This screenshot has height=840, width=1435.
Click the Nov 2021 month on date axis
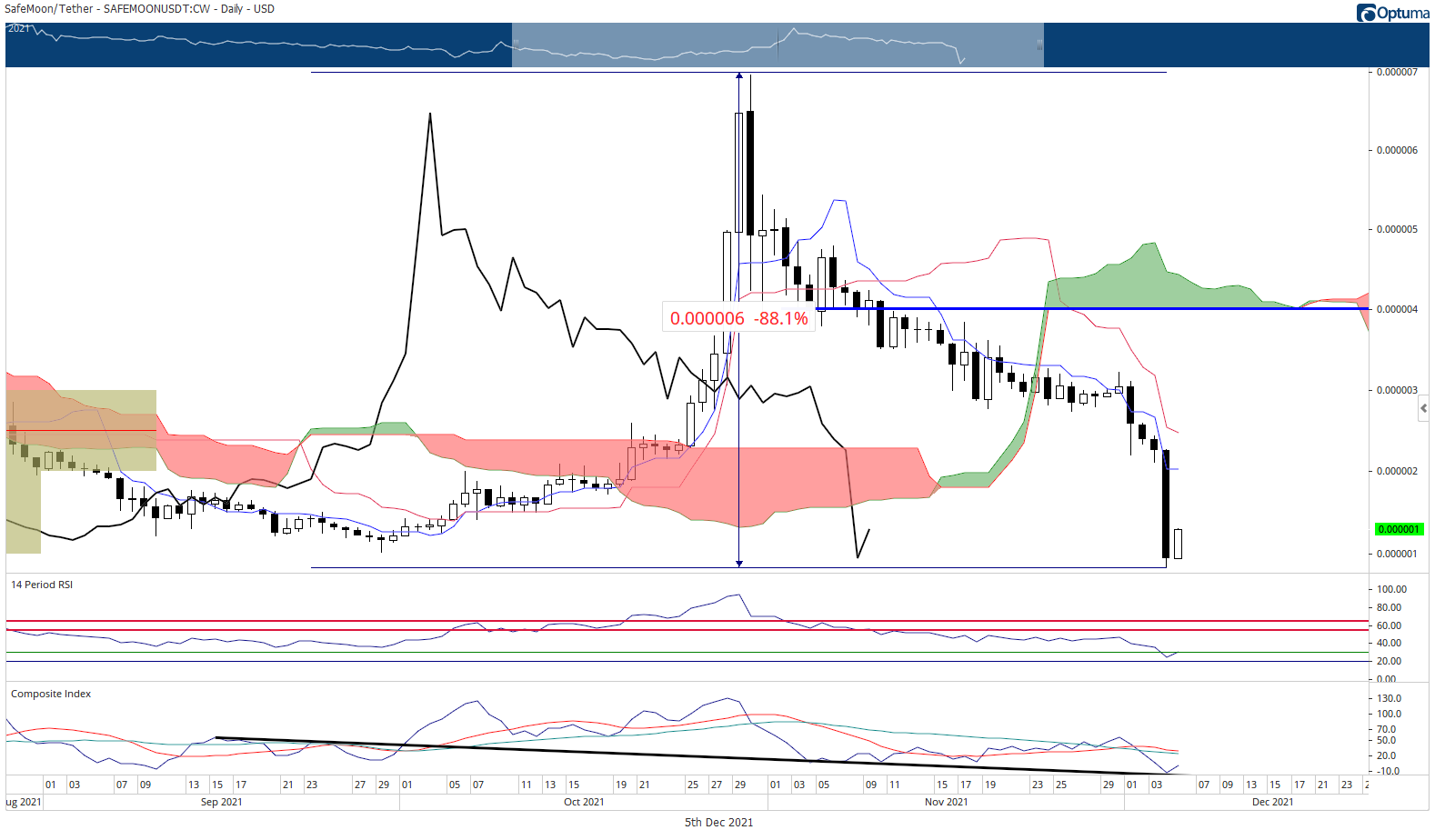(947, 802)
